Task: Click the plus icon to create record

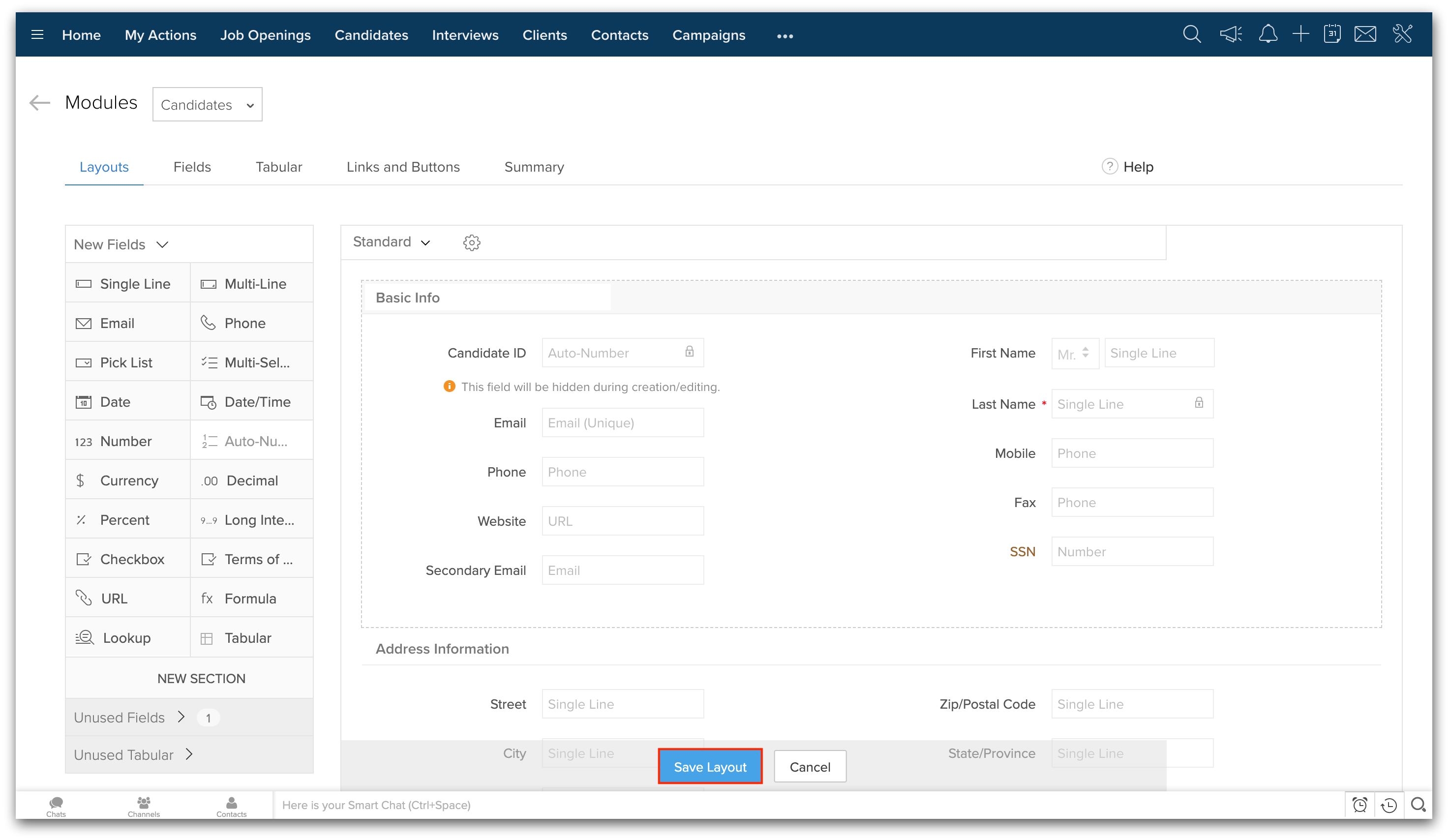Action: 1300,34
